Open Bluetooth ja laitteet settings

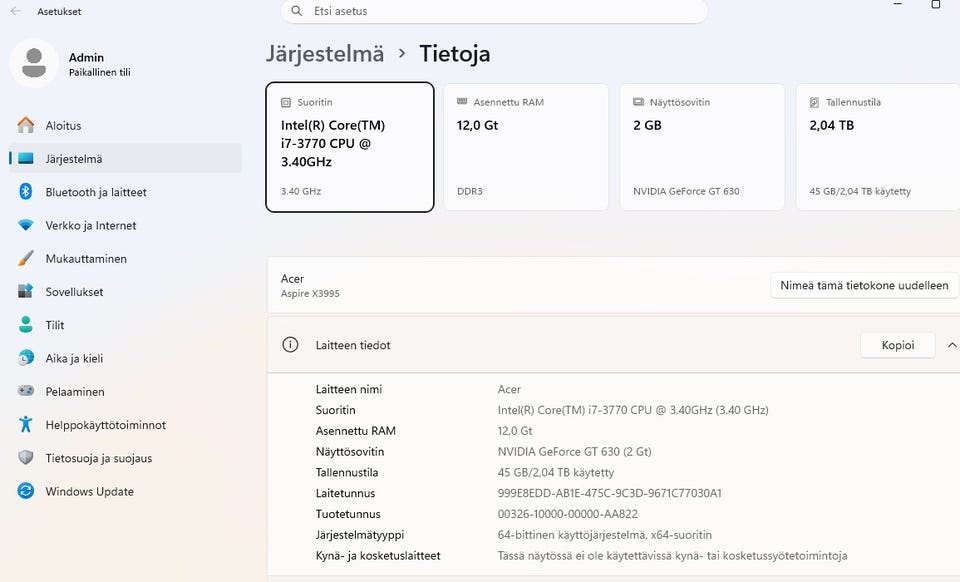coord(126,192)
